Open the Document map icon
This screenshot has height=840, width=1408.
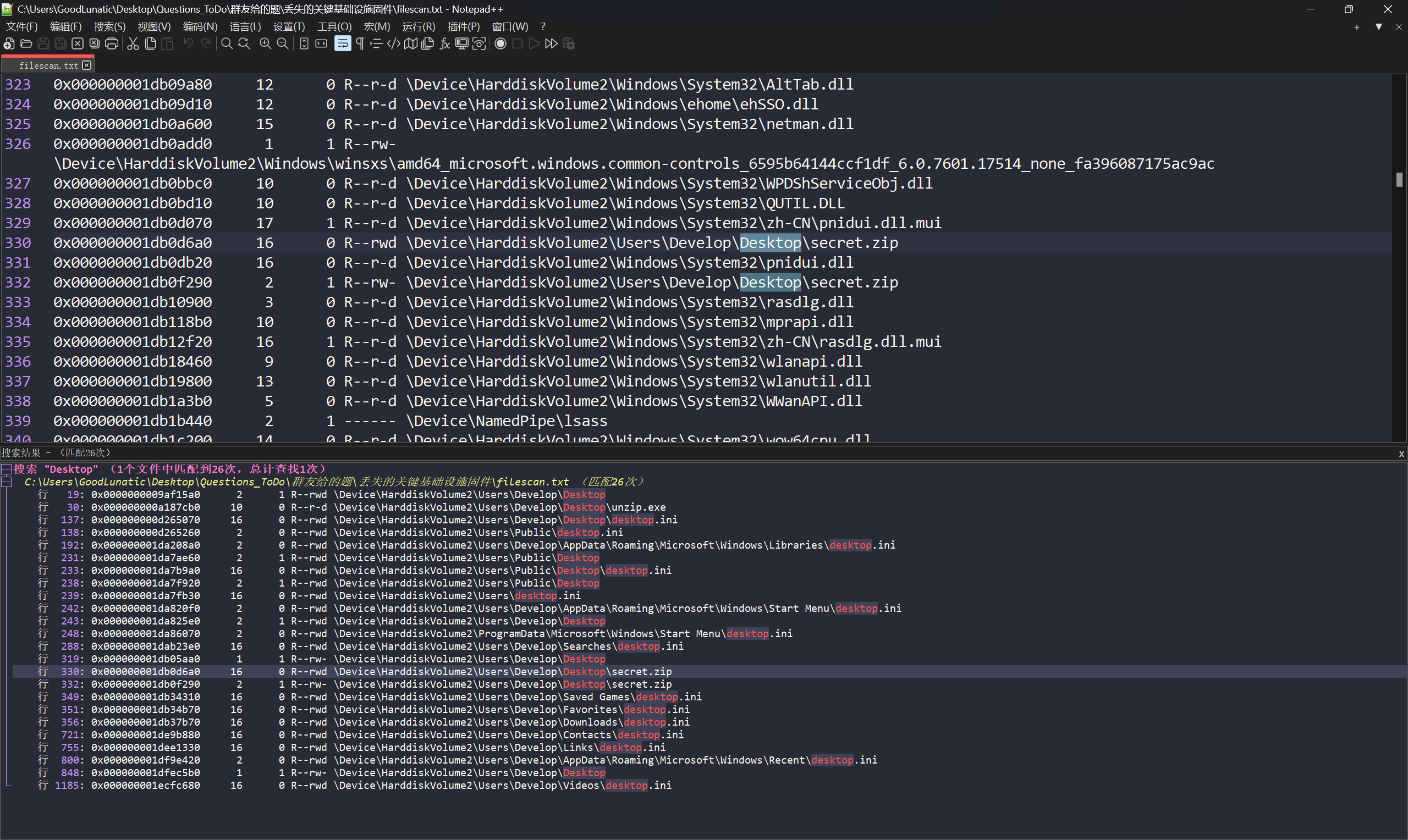(410, 43)
